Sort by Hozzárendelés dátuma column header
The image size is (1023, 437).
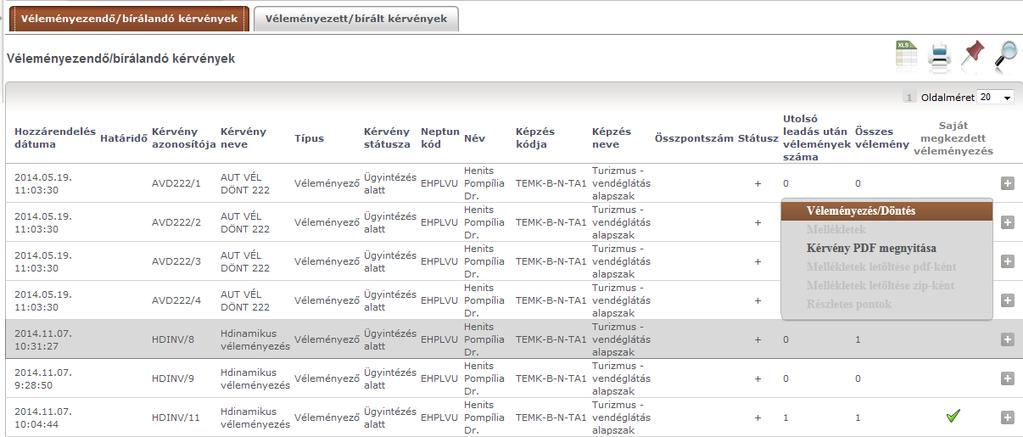pyautogui.click(x=55, y=138)
